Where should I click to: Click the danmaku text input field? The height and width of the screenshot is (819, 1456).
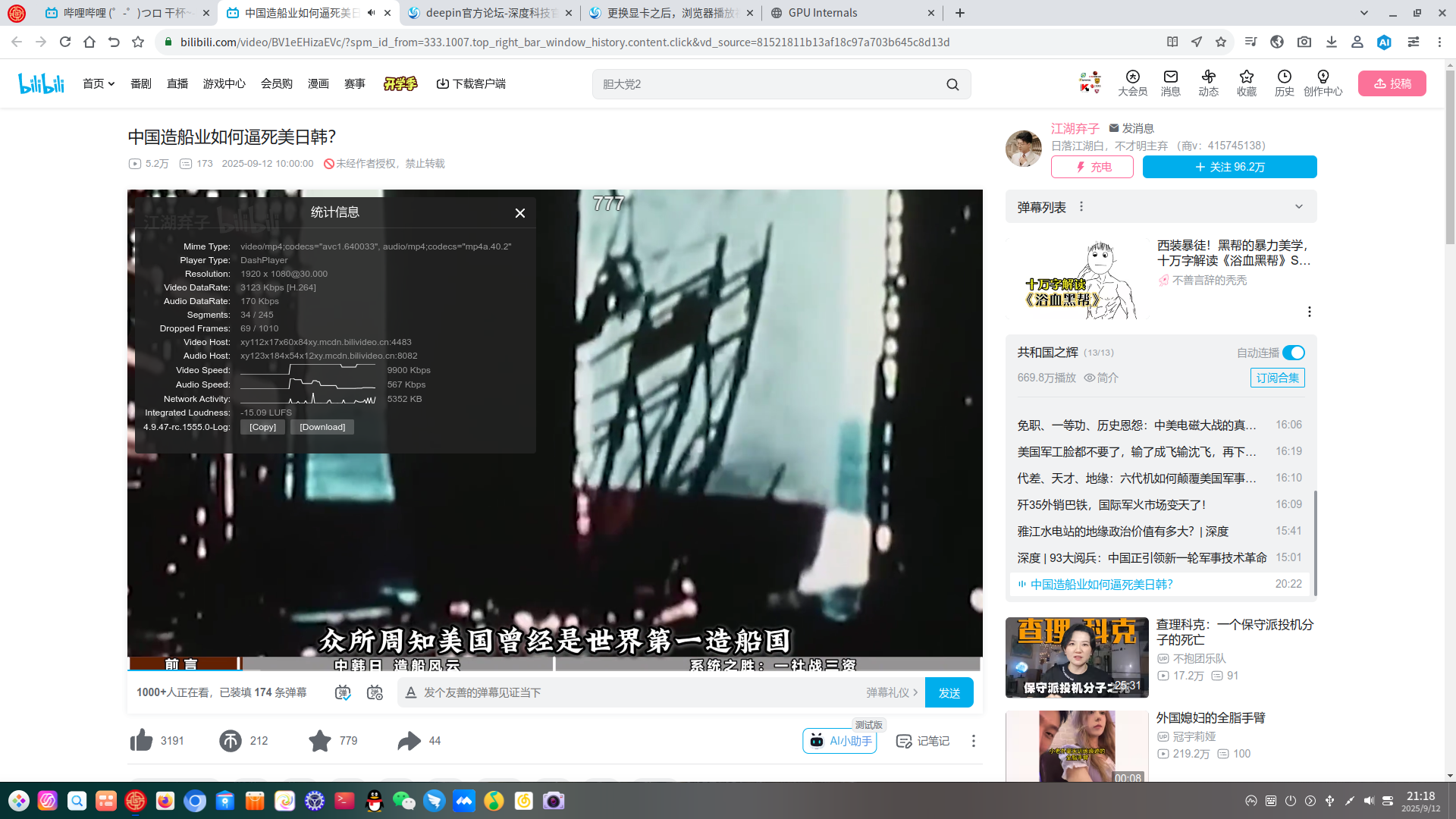pos(635,692)
